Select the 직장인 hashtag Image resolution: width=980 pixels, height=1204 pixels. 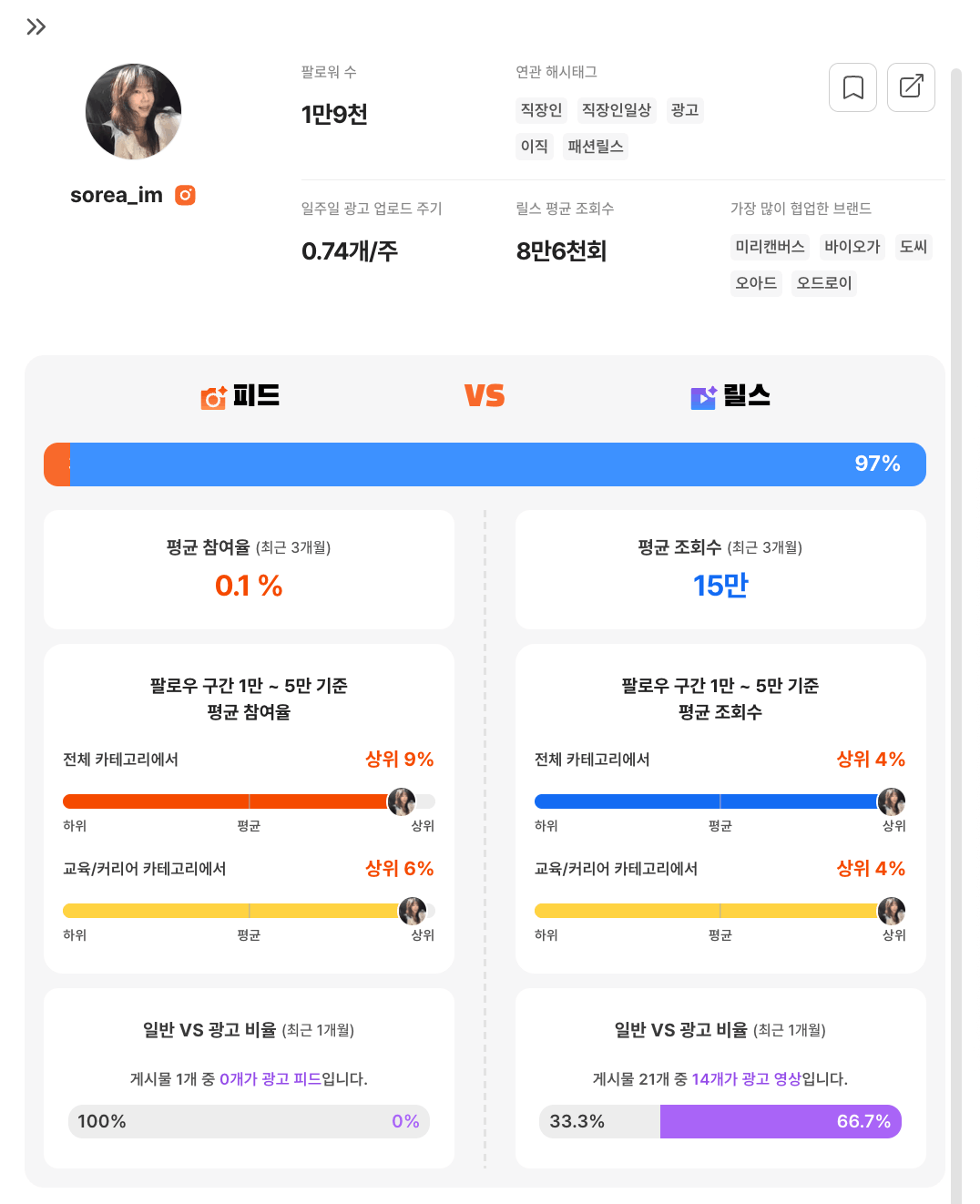tap(541, 110)
